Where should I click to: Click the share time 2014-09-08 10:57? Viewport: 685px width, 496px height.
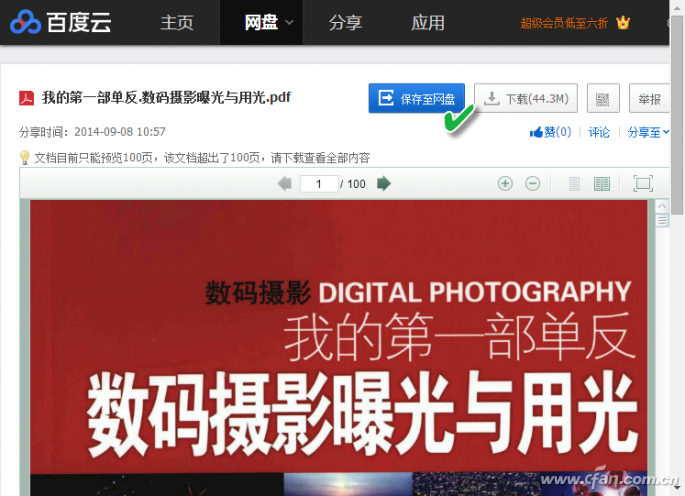(120, 132)
